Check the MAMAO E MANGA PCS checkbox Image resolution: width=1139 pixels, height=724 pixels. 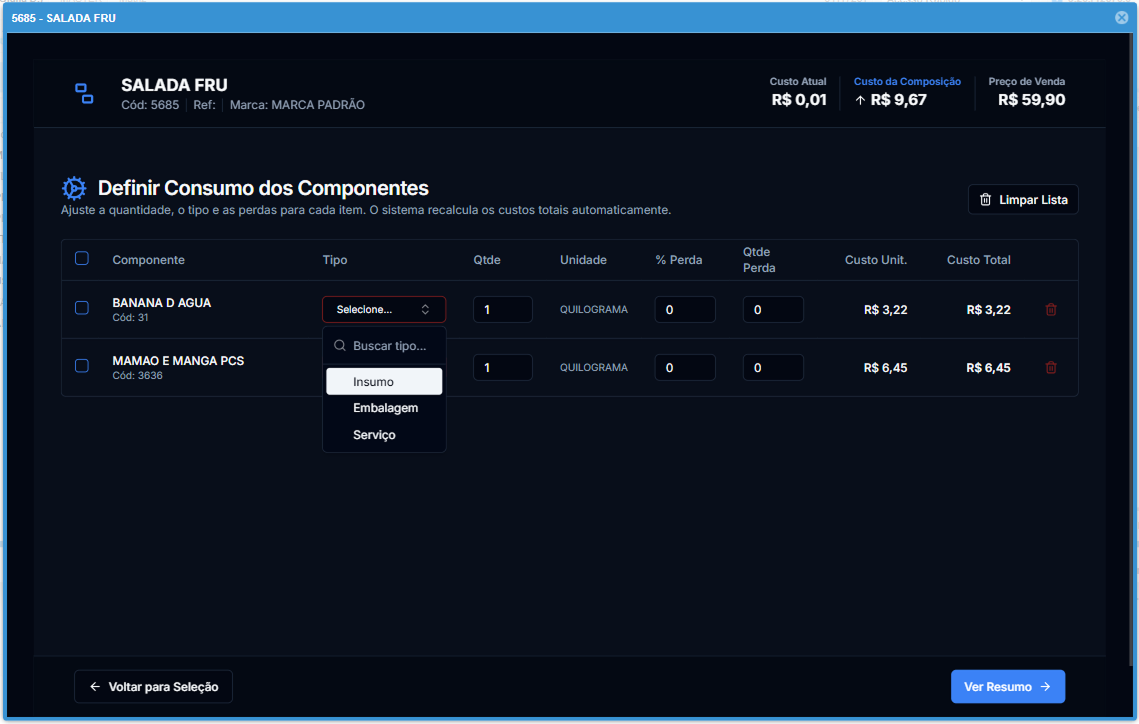point(82,366)
